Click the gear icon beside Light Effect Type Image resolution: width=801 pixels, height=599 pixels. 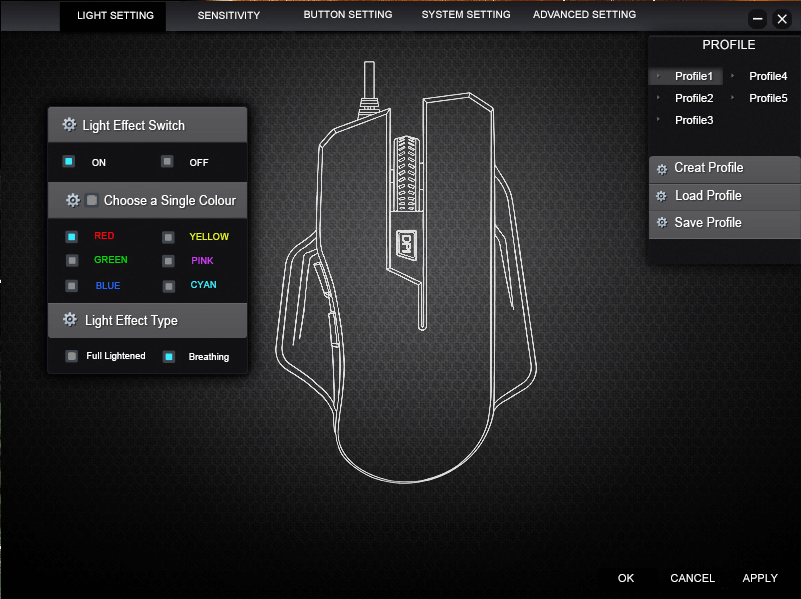(69, 320)
